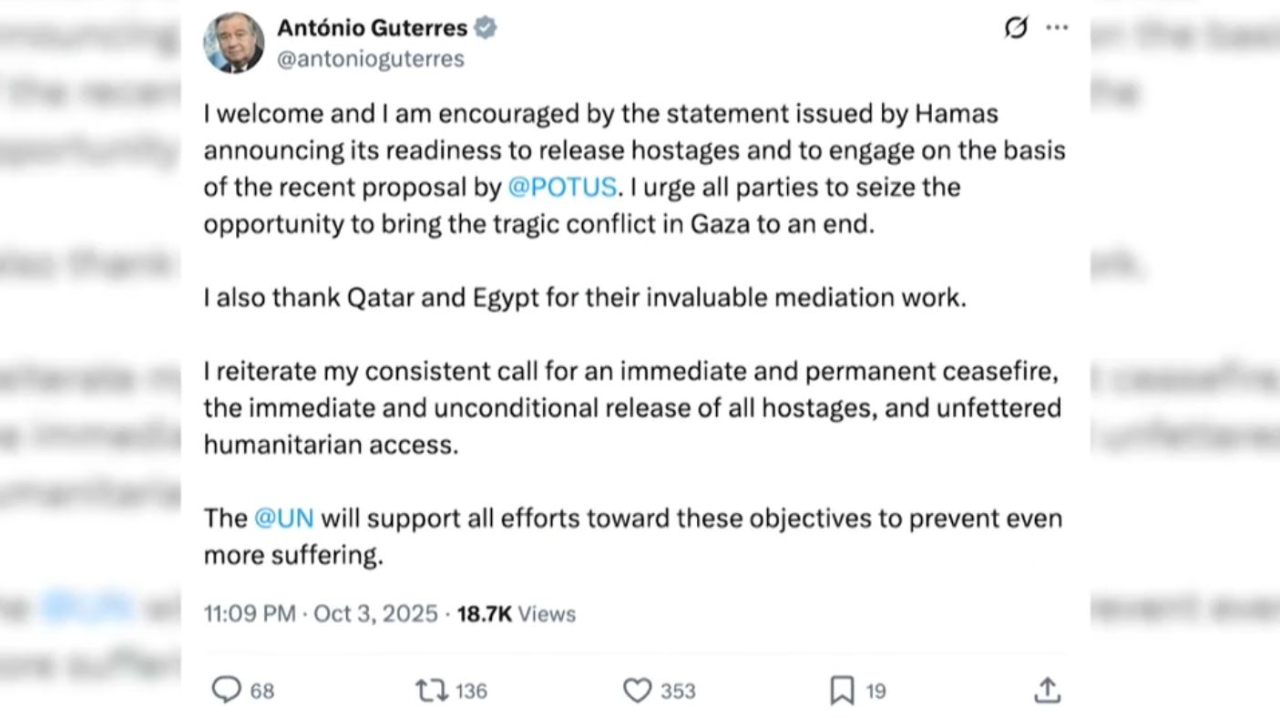This screenshot has width=1280, height=718.
Task: Open the three-dot more options menu
Action: (x=1057, y=28)
